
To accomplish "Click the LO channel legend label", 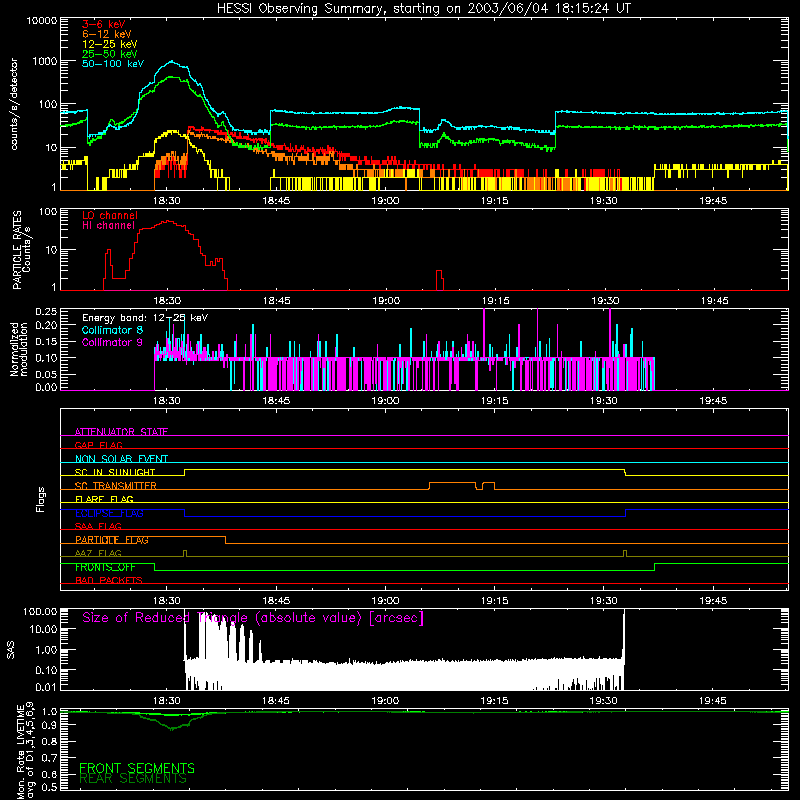I will point(110,215).
